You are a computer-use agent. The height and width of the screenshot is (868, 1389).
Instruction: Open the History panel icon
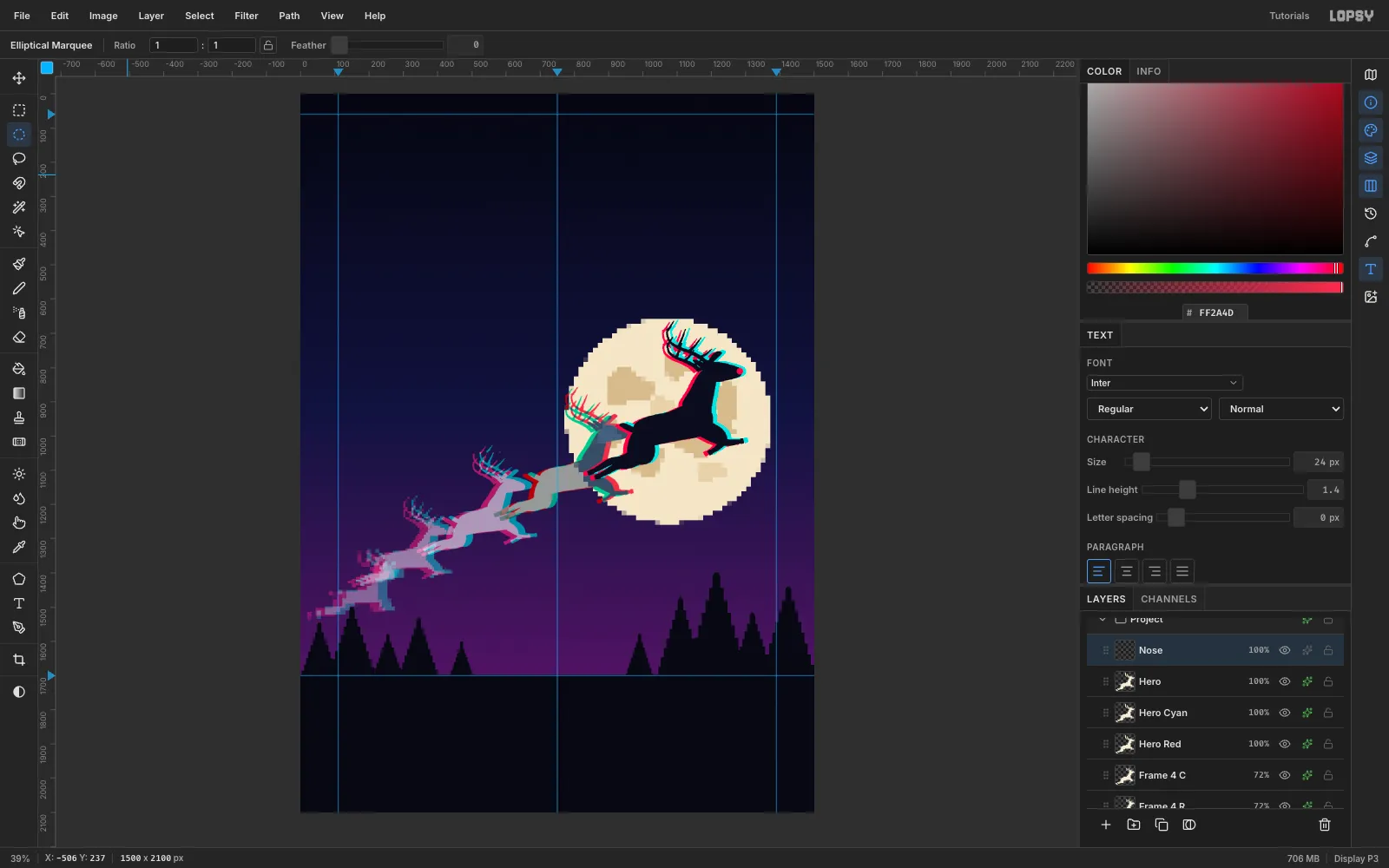[x=1371, y=214]
